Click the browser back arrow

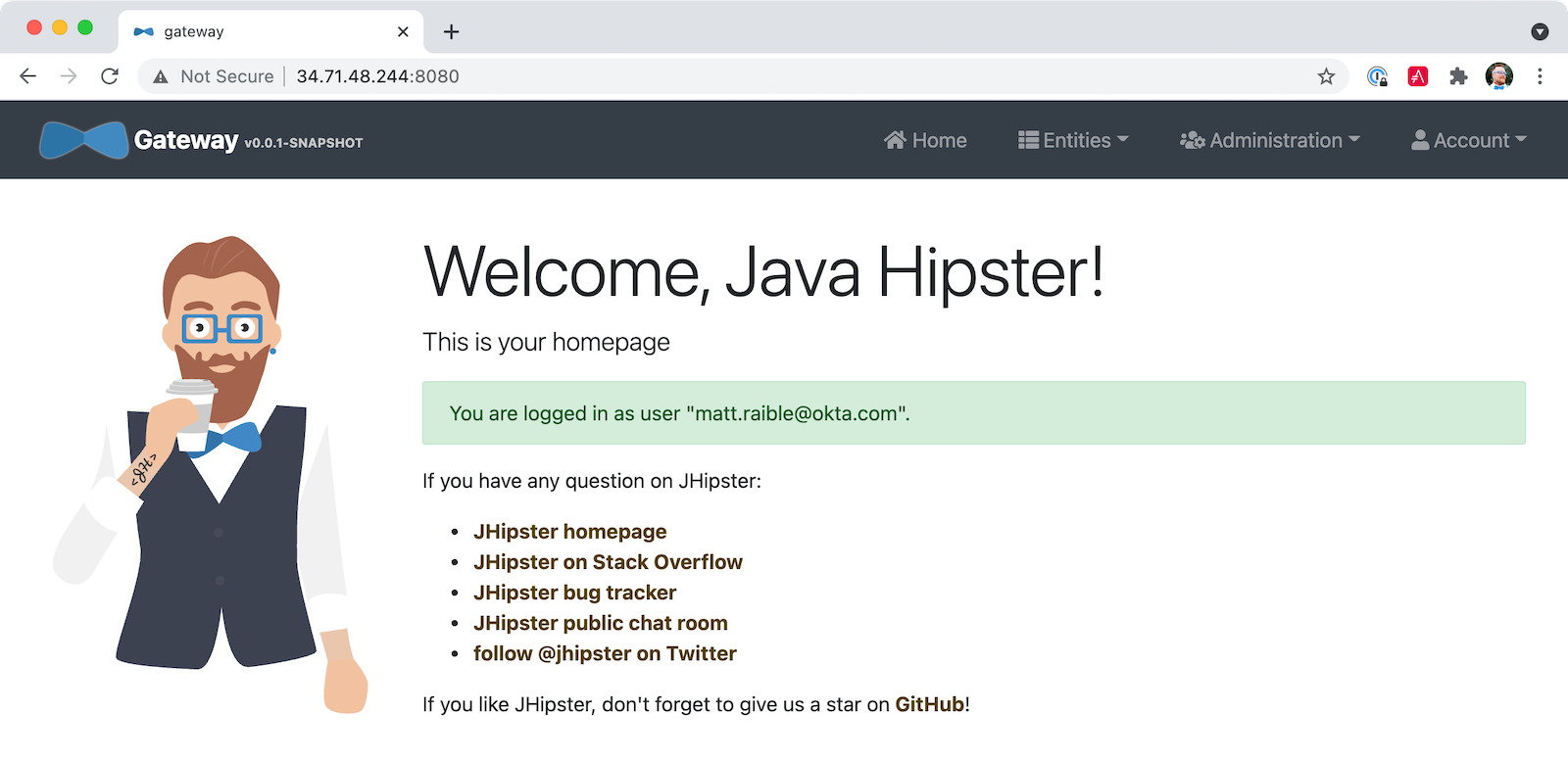(28, 76)
